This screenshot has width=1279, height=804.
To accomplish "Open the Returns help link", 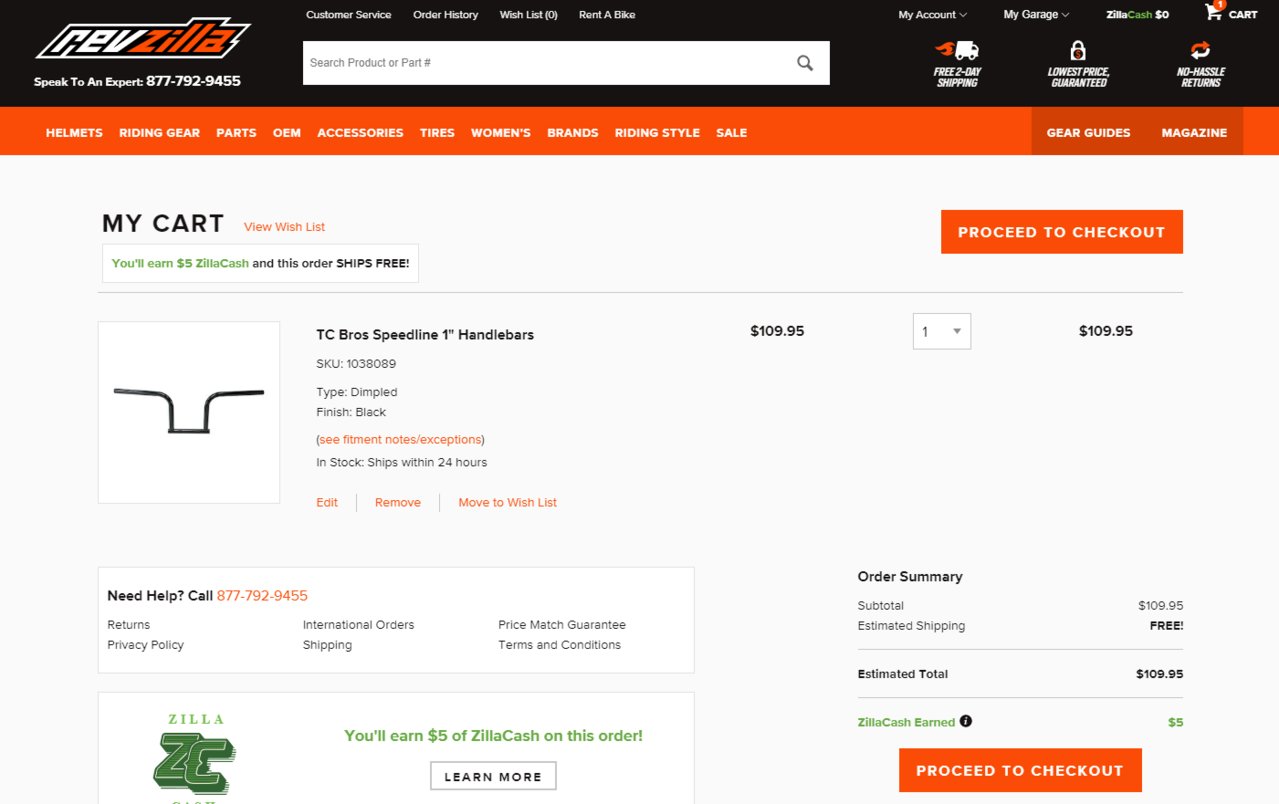I will (128, 625).
